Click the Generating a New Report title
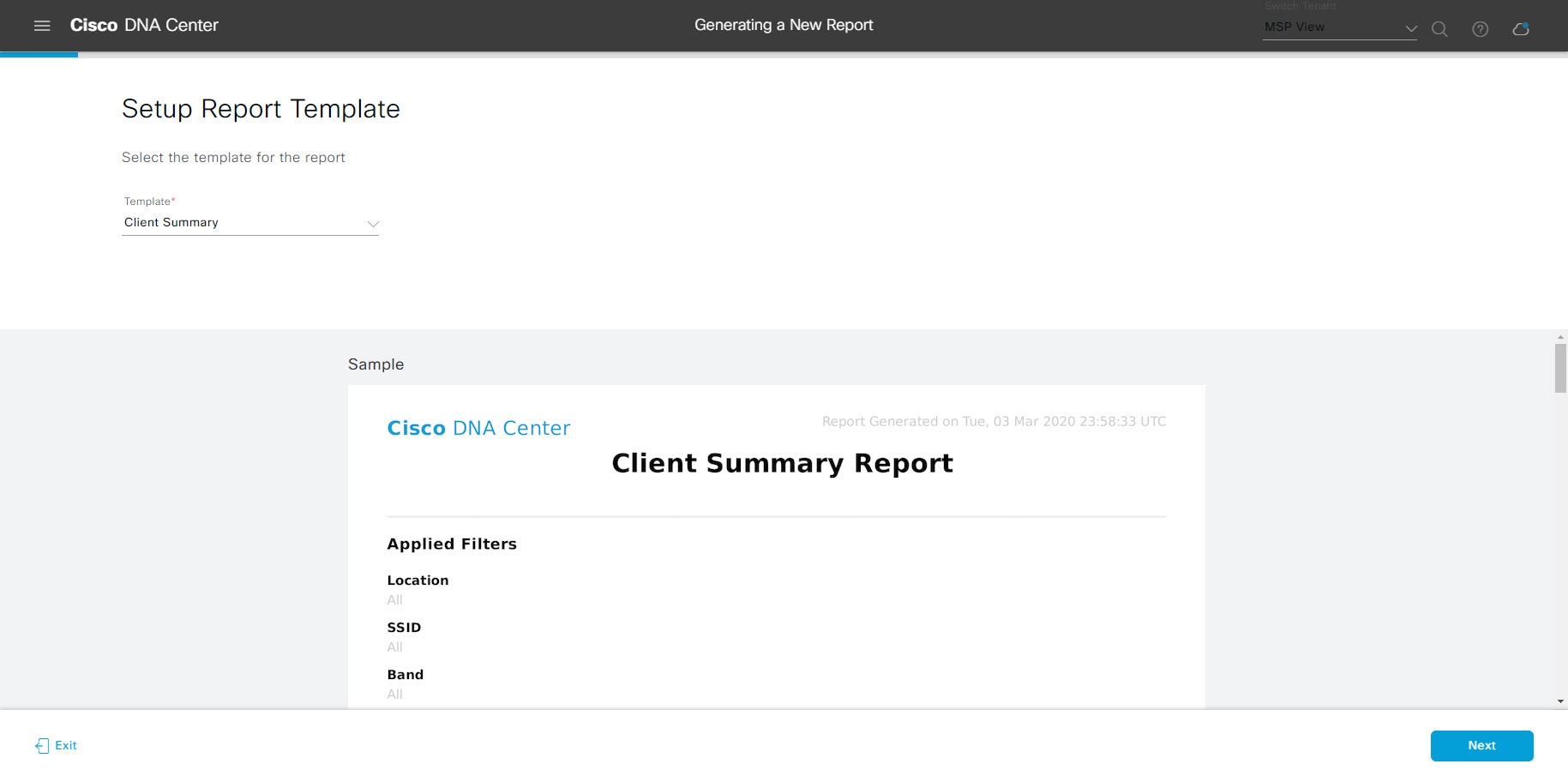The height and width of the screenshot is (782, 1568). tap(784, 26)
